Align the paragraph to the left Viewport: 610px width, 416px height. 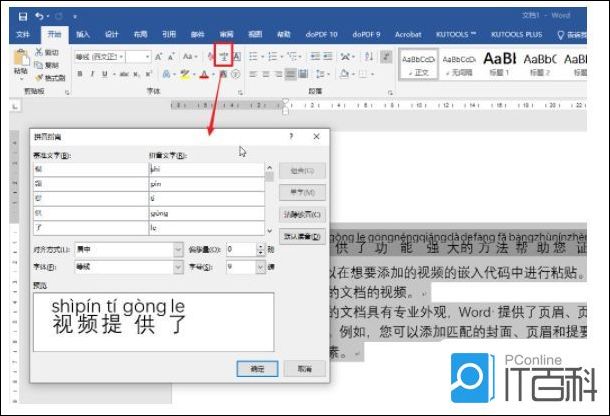(x=253, y=74)
